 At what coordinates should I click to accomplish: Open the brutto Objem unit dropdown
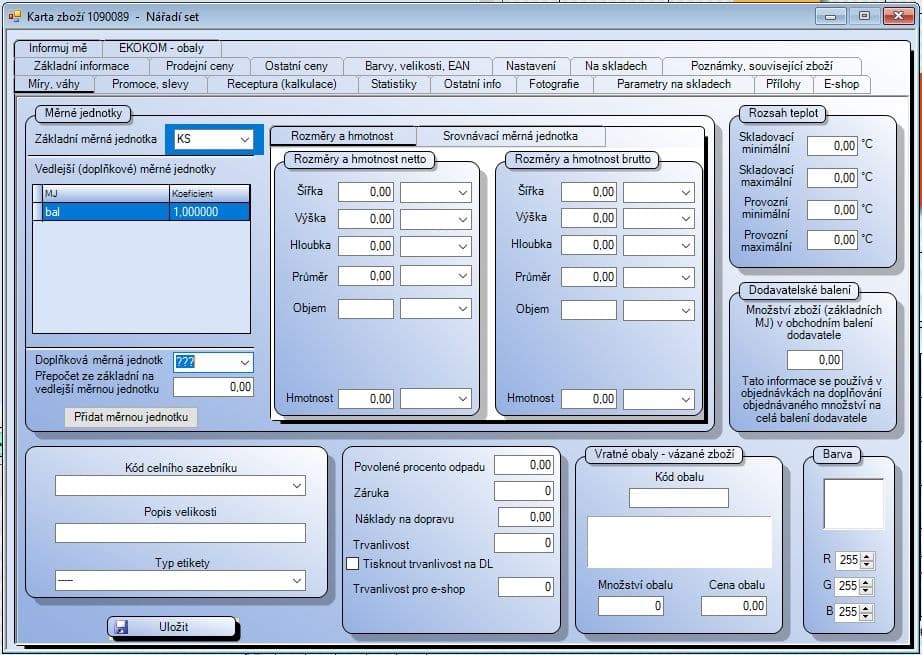coord(686,310)
